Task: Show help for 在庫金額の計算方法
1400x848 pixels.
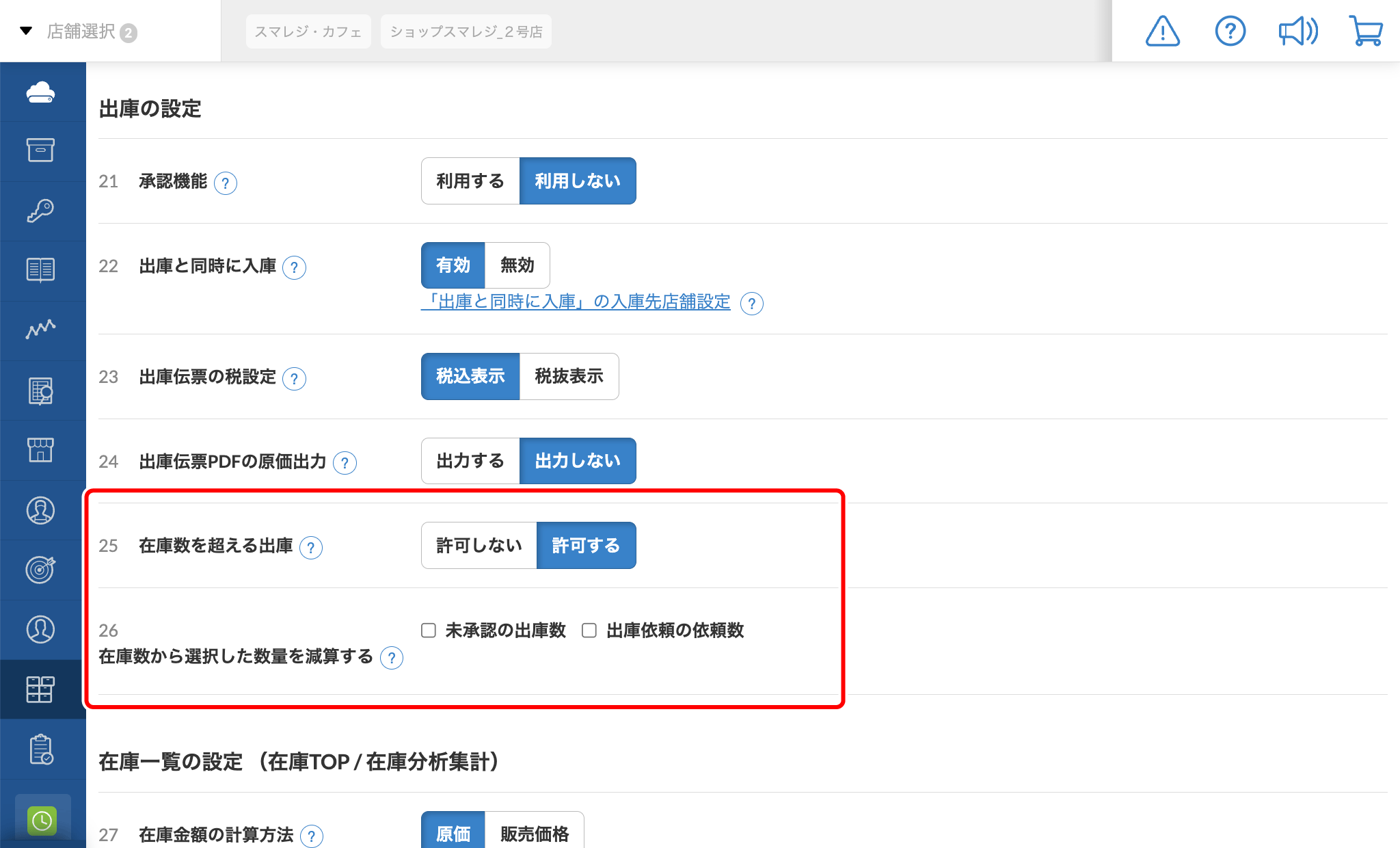Action: click(312, 836)
